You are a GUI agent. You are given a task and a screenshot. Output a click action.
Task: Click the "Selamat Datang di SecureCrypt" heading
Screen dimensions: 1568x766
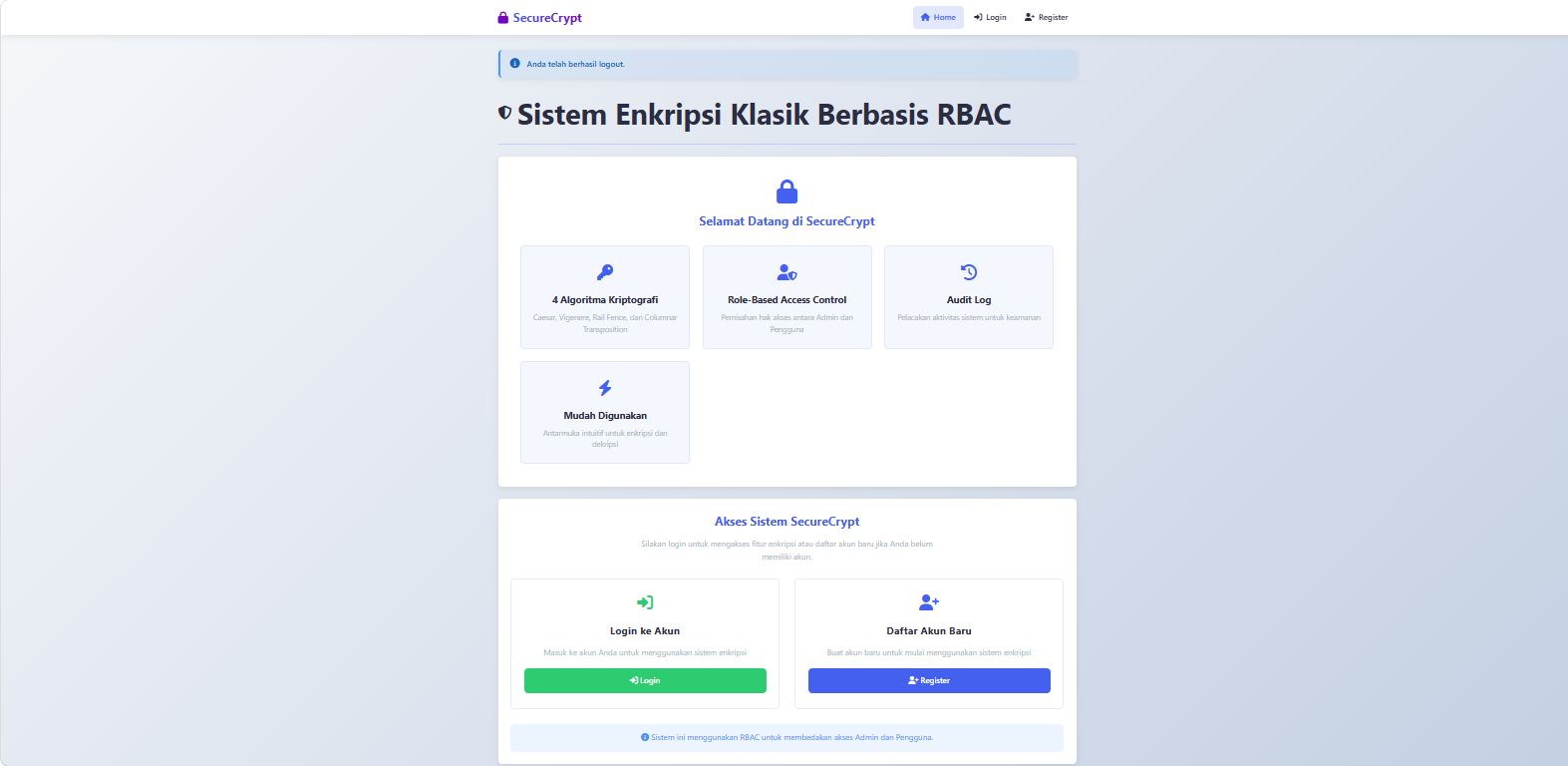coord(786,221)
